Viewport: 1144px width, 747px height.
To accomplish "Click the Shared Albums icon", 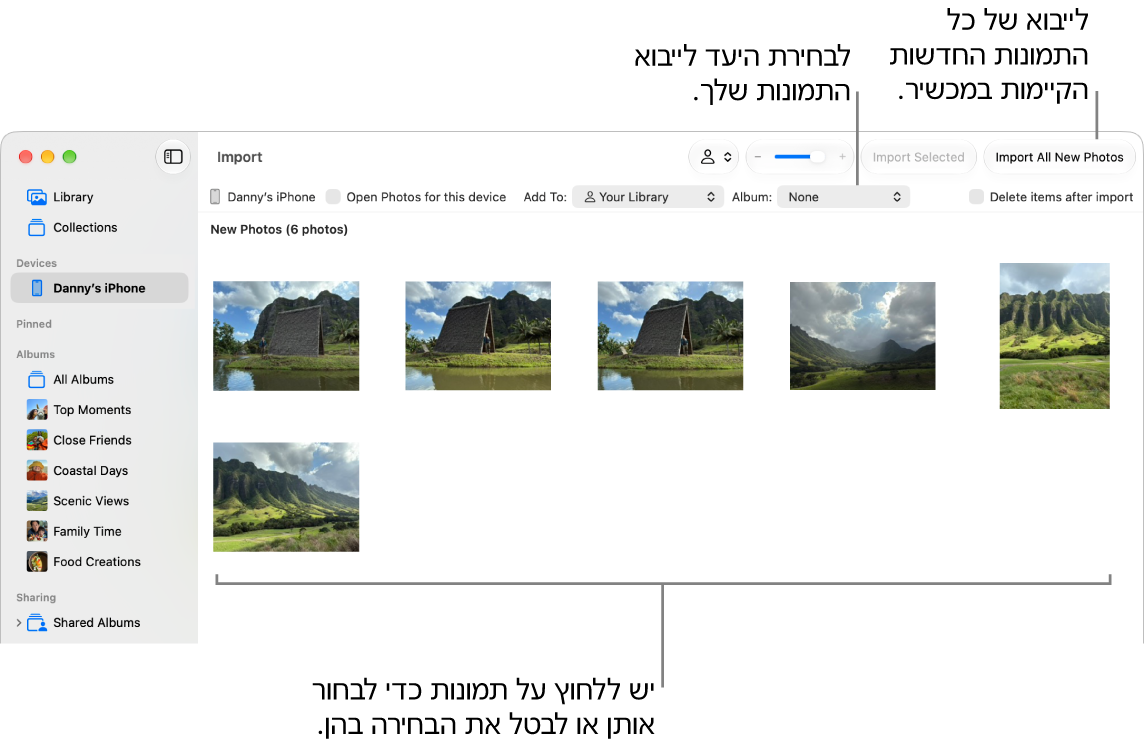I will 36,622.
